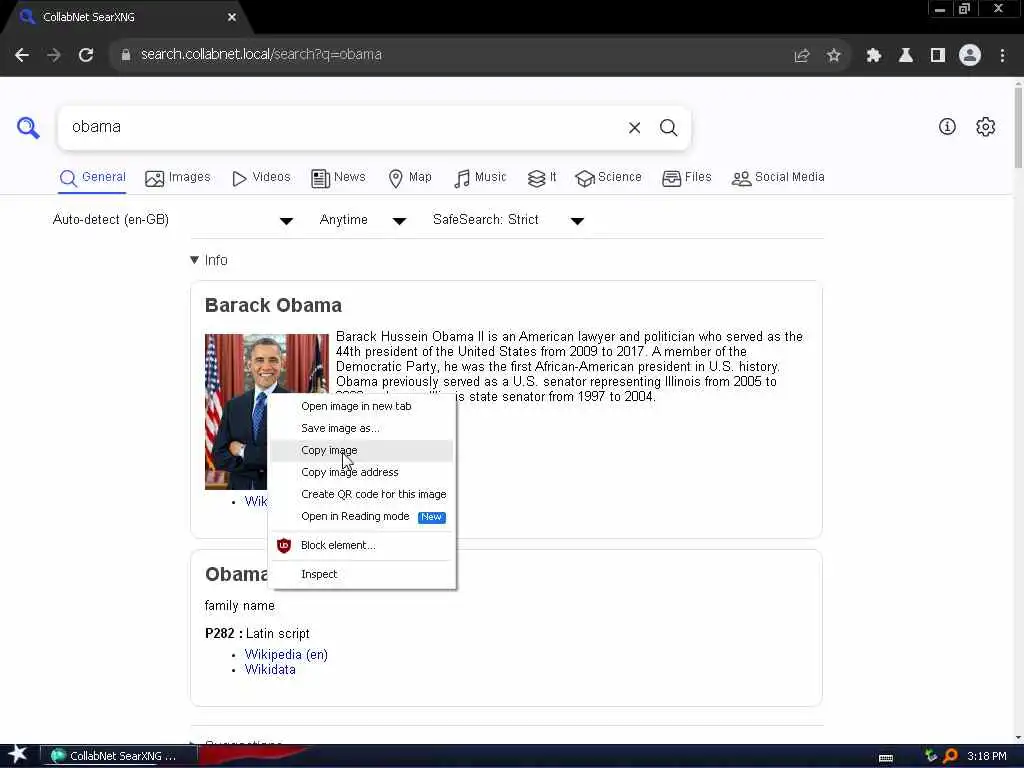Image resolution: width=1024 pixels, height=768 pixels.
Task: Clear the search query with the X
Action: tap(634, 128)
